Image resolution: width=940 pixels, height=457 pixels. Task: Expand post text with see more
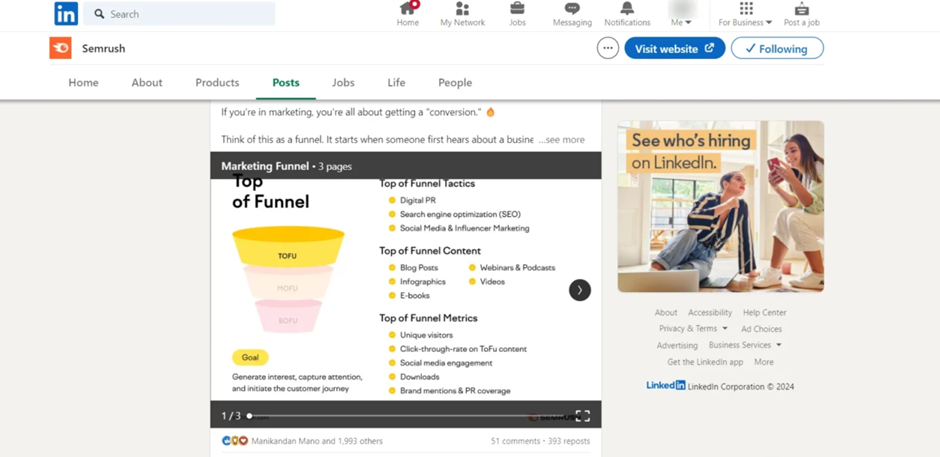pos(561,140)
